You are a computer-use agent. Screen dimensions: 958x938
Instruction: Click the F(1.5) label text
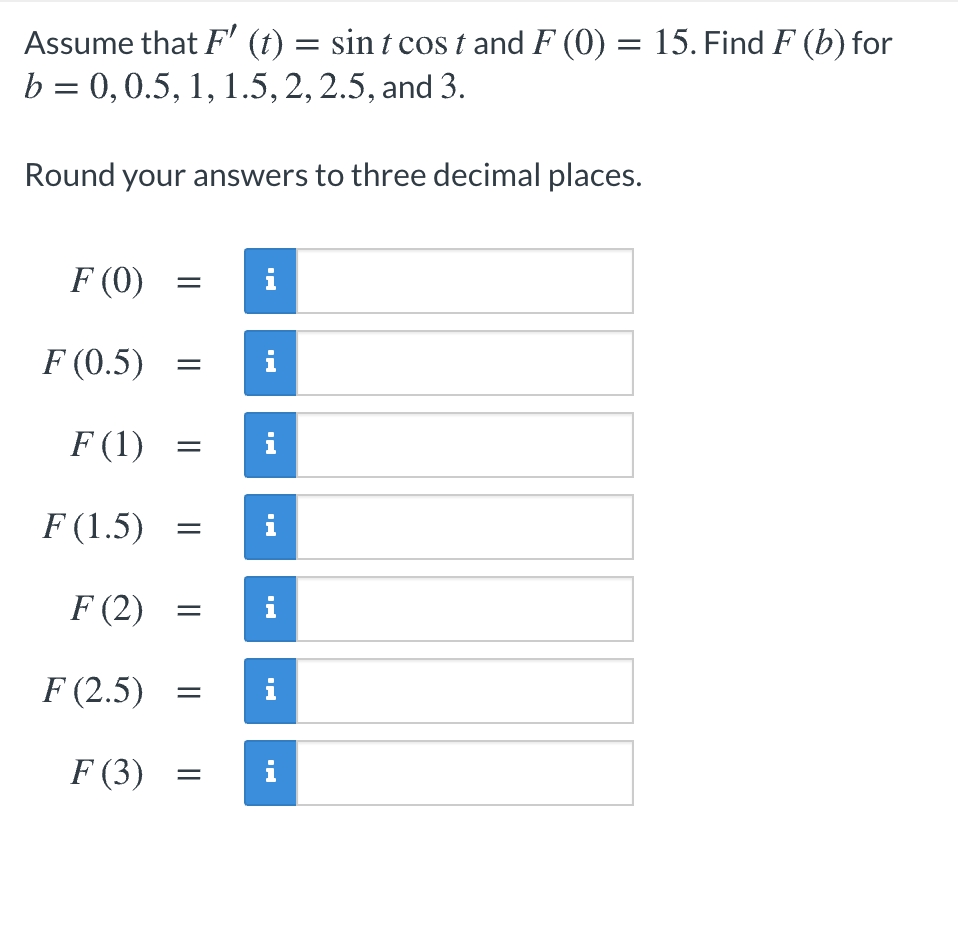(95, 527)
